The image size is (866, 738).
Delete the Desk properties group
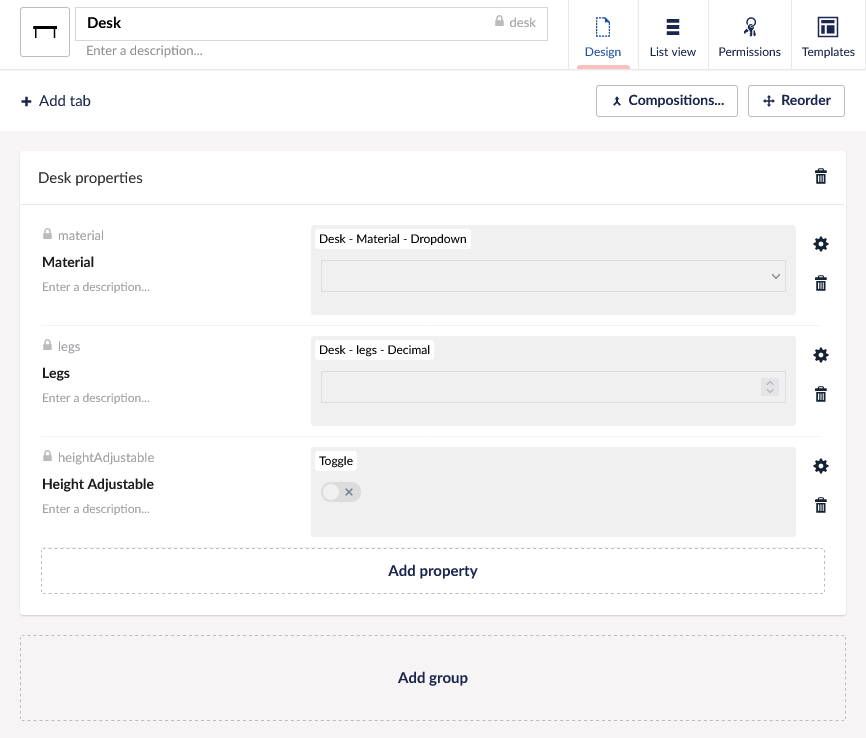[821, 177]
